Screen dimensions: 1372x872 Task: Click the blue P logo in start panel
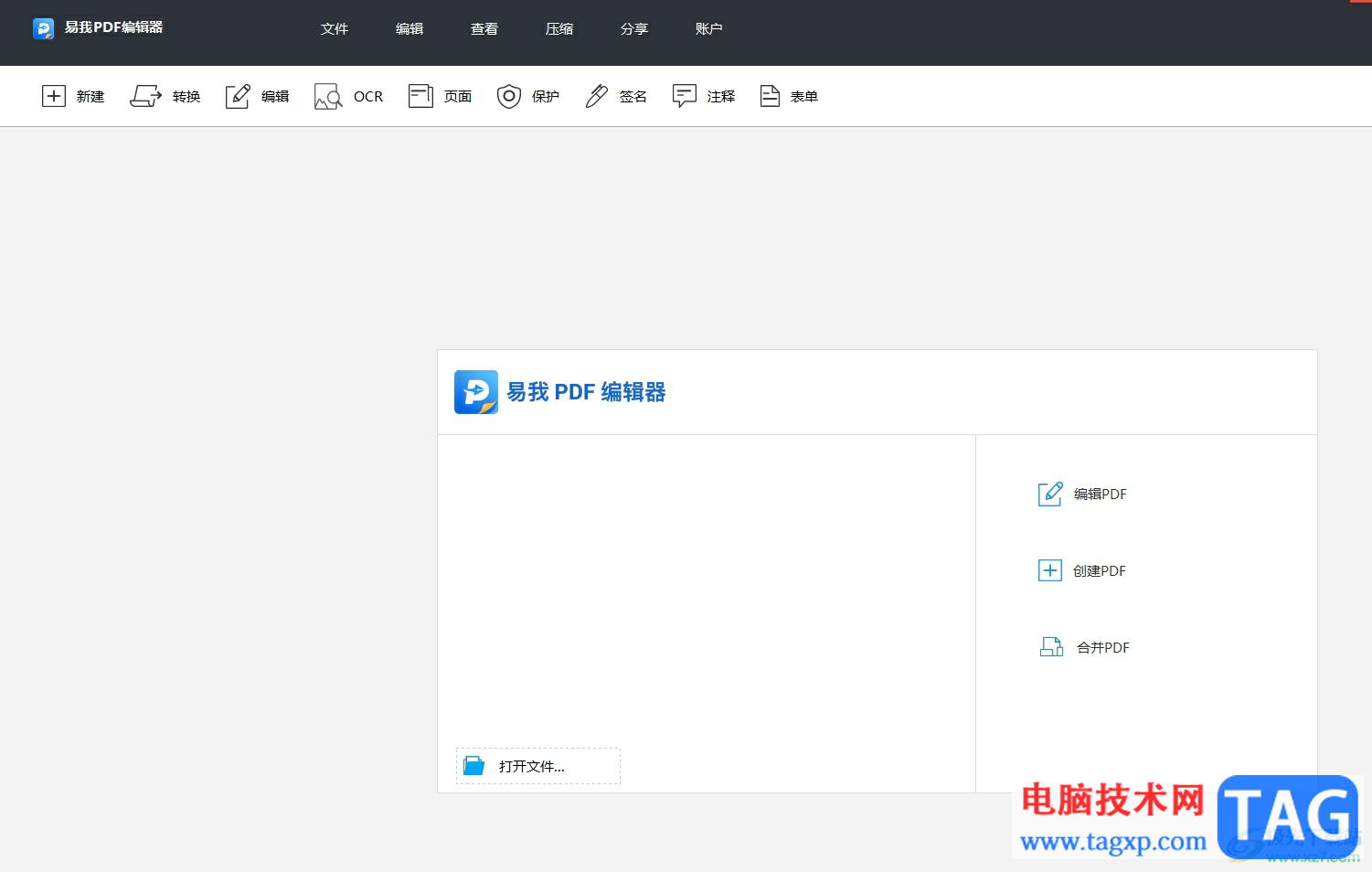pos(476,392)
